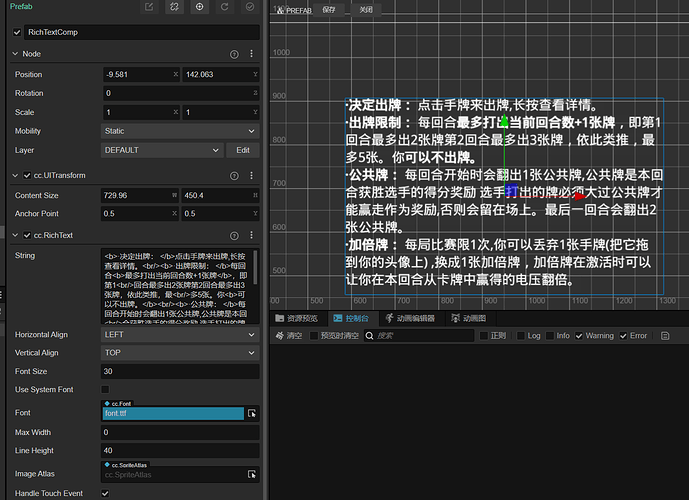Click the 保存 save prefab button
This screenshot has width=689, height=500.
(329, 9)
